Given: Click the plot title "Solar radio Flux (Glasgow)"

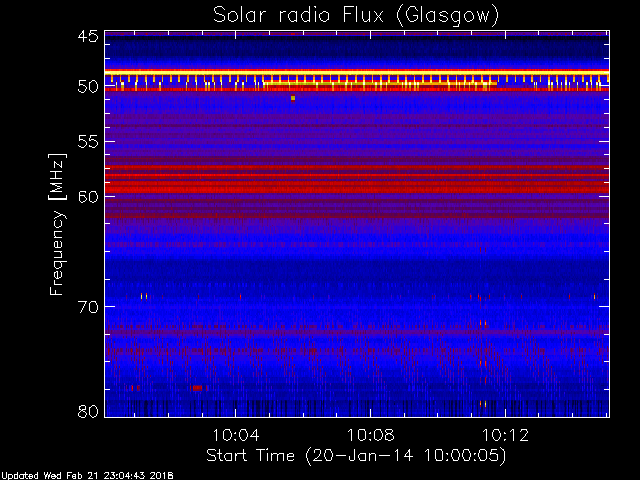Looking at the screenshot, I should coord(356,16).
